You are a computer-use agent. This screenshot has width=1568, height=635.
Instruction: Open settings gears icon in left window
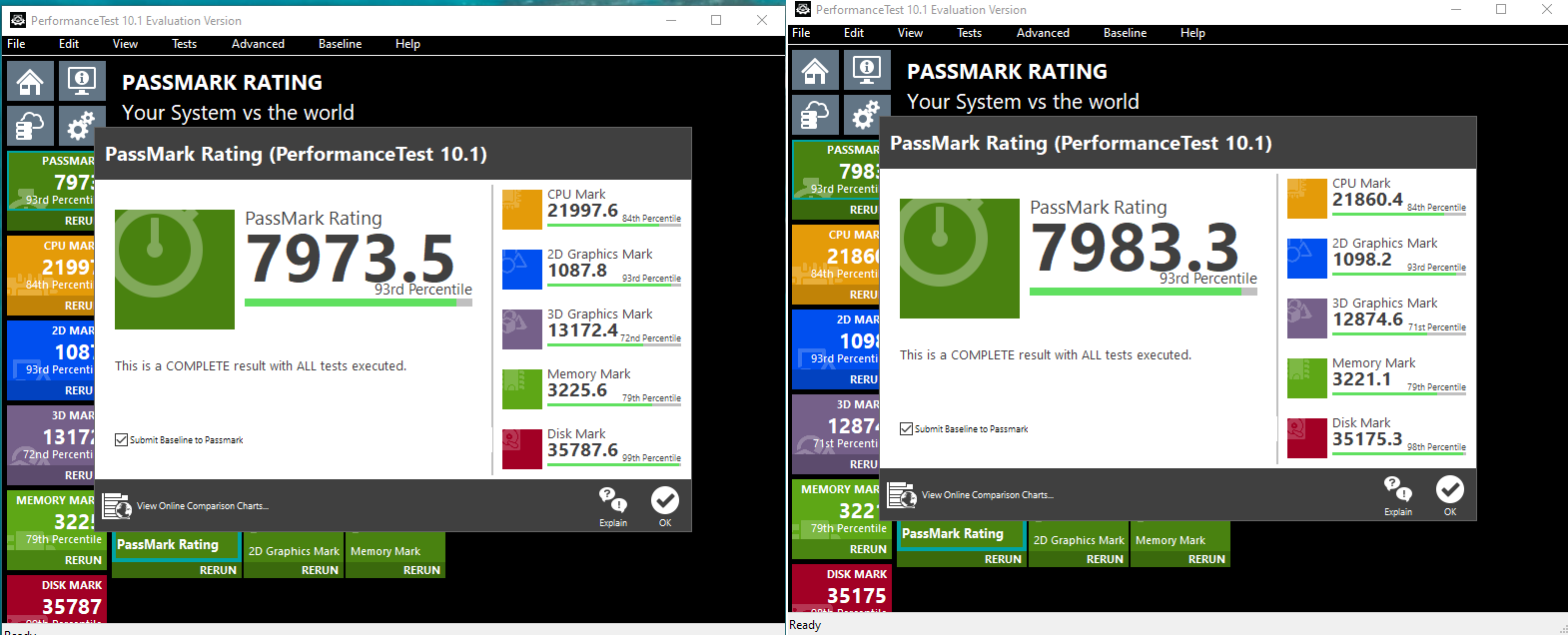point(80,126)
